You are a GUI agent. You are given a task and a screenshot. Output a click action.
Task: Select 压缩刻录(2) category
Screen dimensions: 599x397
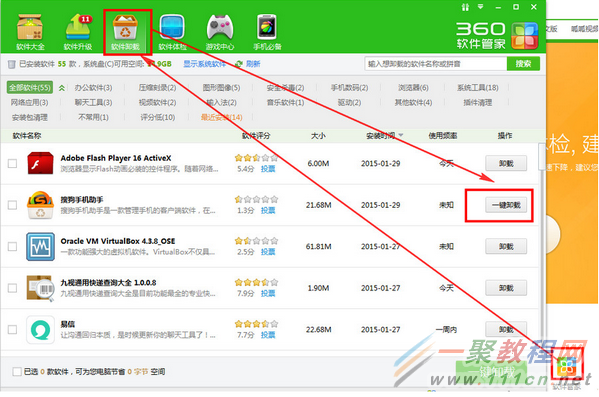coord(157,88)
